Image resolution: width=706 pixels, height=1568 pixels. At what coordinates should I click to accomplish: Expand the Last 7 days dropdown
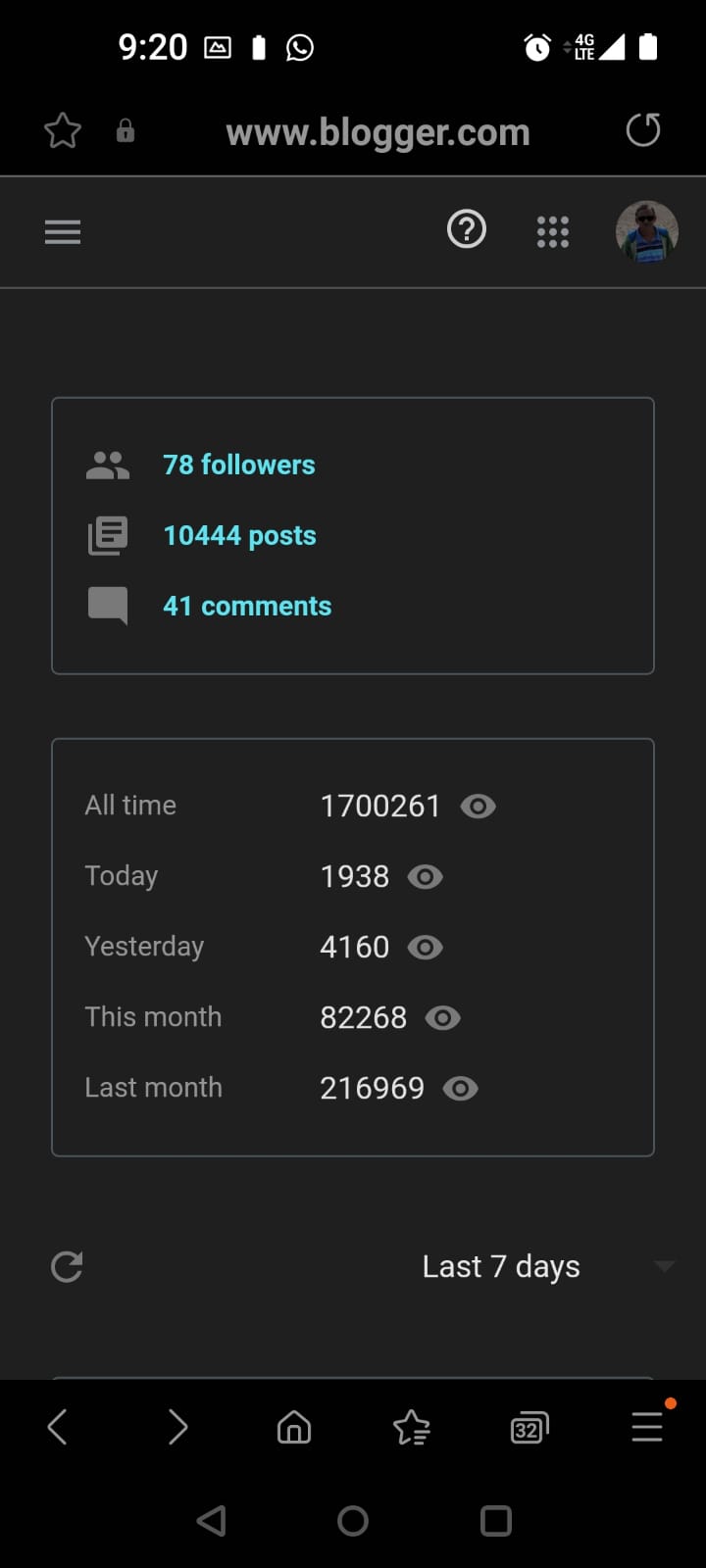501,1266
